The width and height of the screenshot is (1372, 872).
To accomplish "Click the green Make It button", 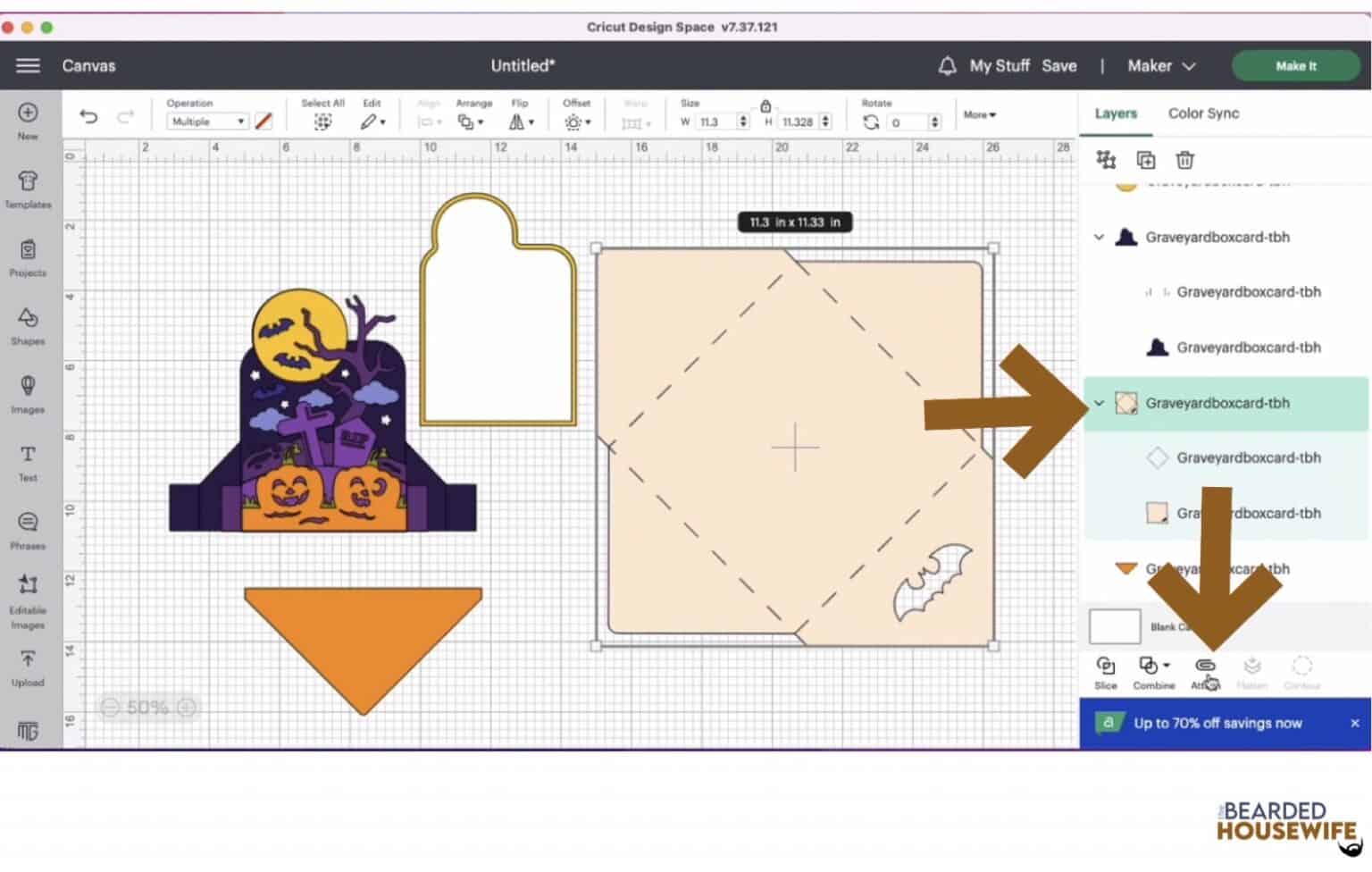I will [1295, 65].
